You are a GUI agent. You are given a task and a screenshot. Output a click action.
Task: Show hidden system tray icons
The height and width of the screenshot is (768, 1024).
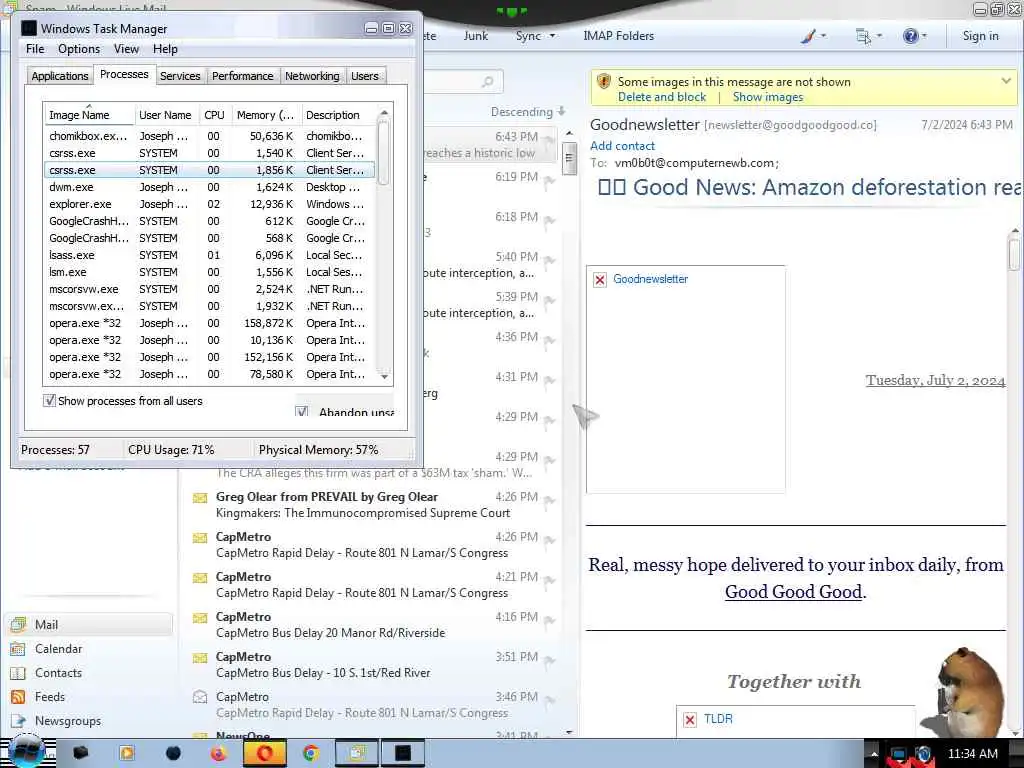point(874,754)
